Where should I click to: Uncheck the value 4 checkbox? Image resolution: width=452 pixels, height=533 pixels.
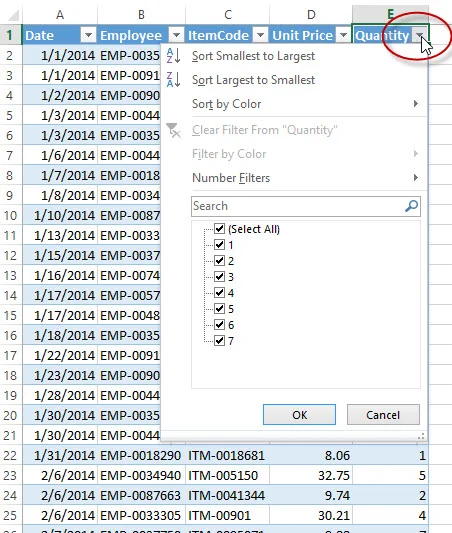tap(220, 293)
